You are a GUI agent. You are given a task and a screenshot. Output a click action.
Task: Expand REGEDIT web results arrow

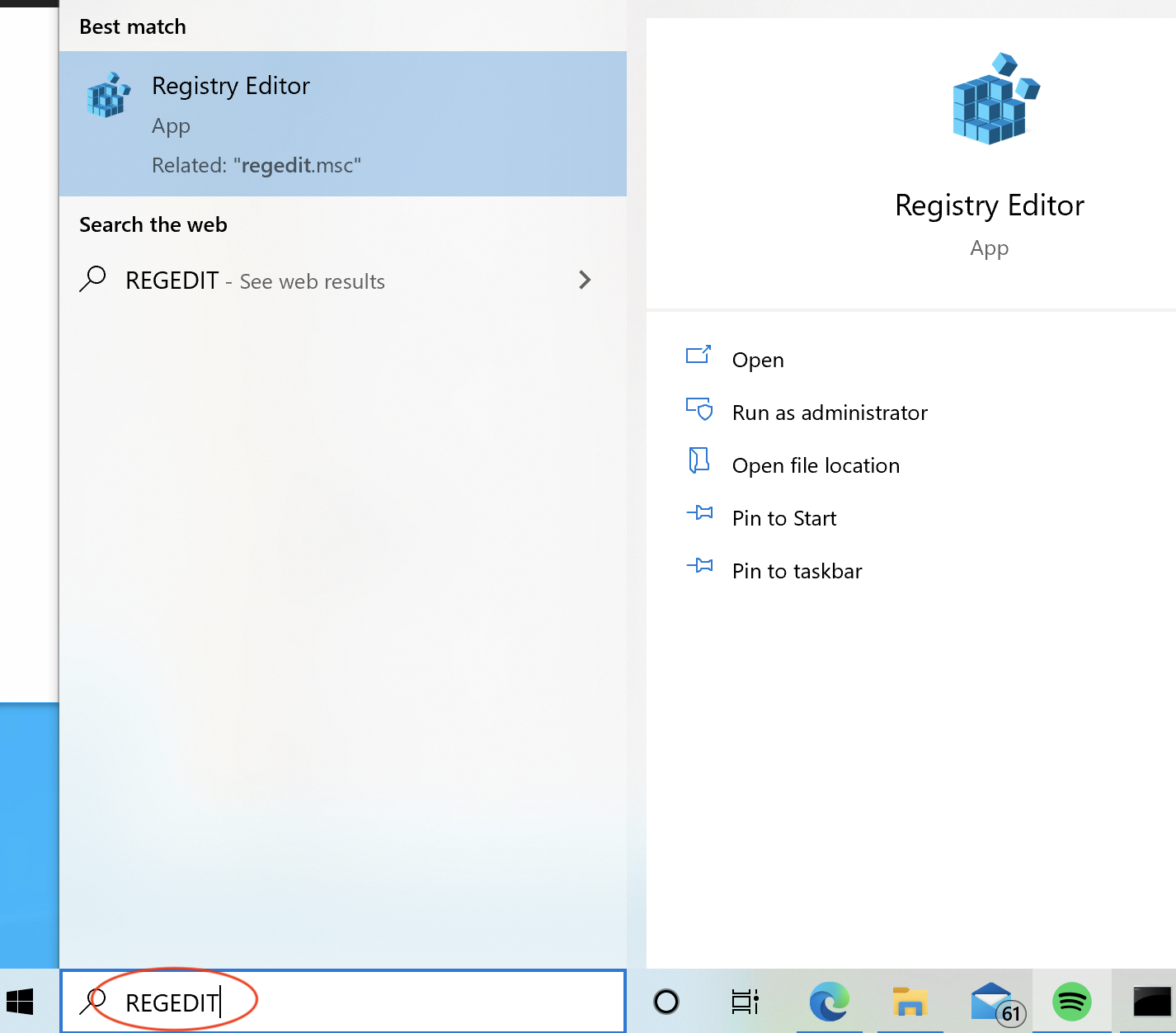pyautogui.click(x=585, y=281)
